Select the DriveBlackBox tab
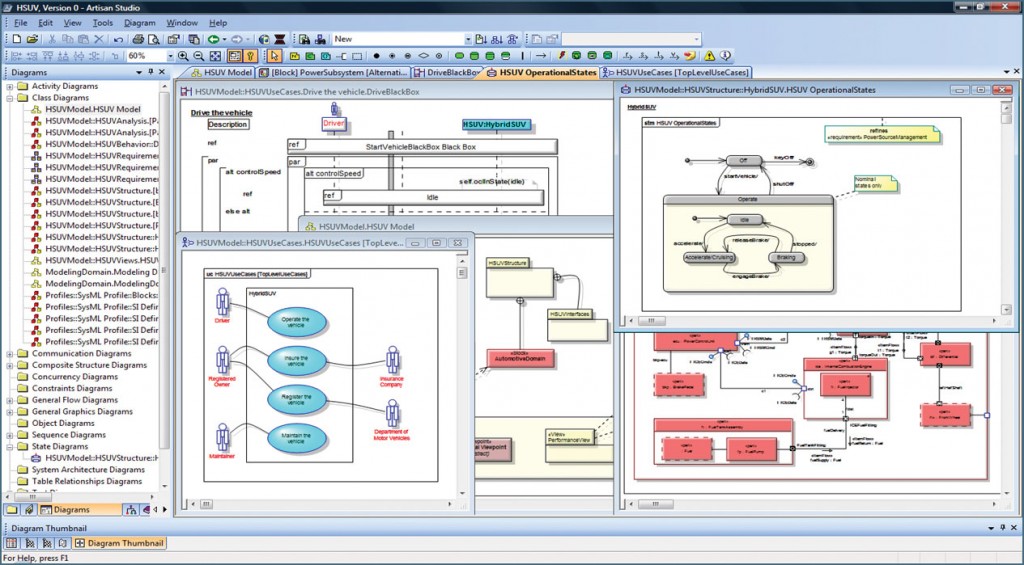Image resolution: width=1024 pixels, height=565 pixels. [x=448, y=73]
